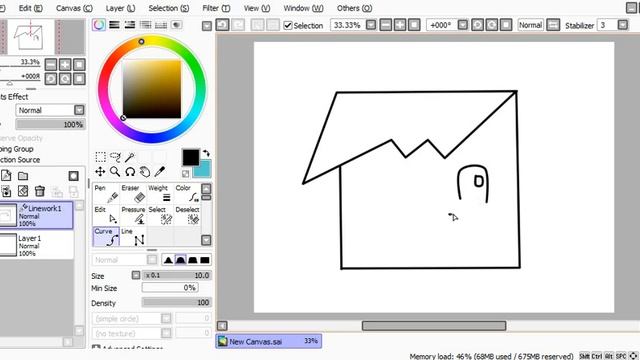
Task: Select the lasso selection tool
Action: [115, 157]
